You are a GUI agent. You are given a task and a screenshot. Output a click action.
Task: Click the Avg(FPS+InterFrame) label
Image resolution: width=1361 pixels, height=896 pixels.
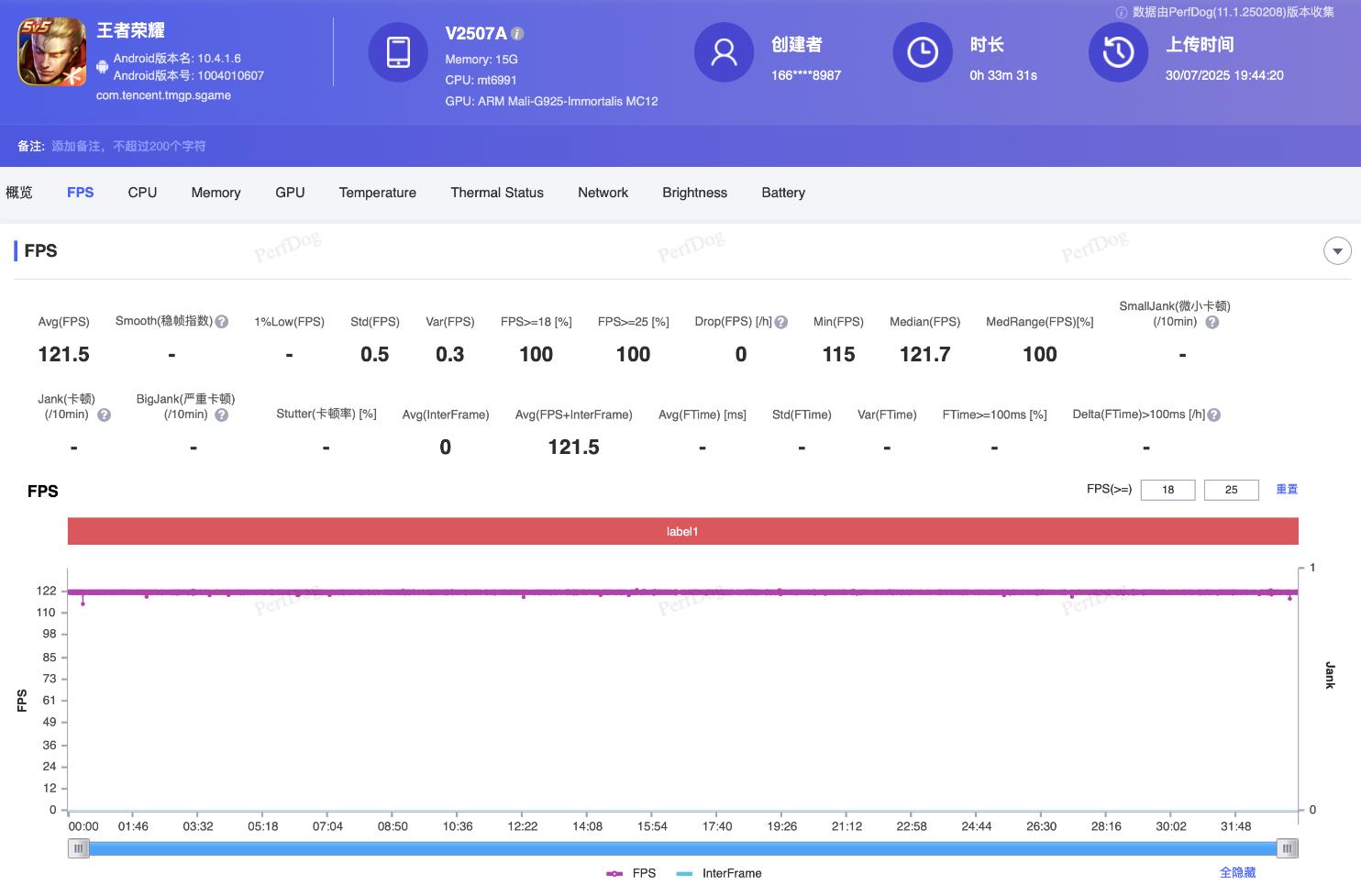573,415
